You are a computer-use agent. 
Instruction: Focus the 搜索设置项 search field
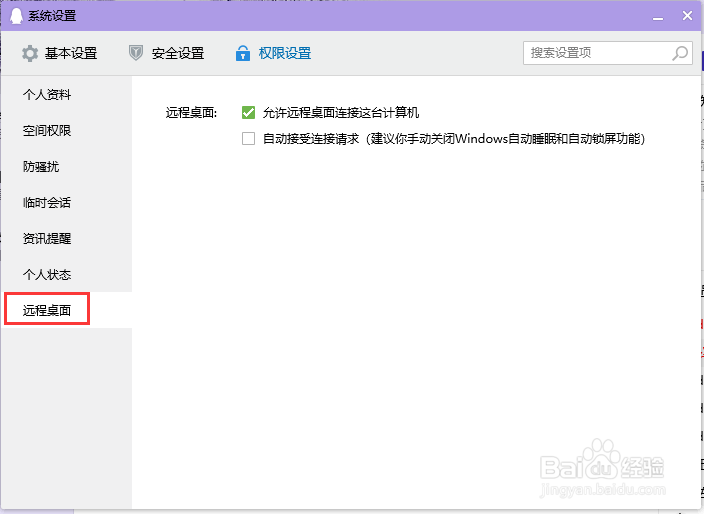pos(607,53)
